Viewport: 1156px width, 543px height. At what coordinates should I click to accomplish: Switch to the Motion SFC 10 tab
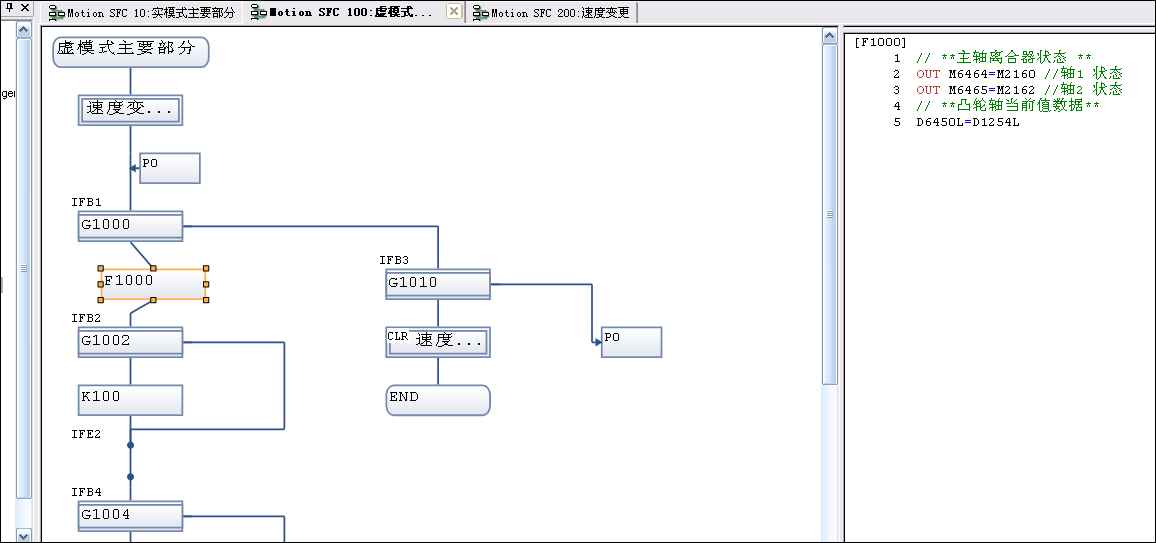click(x=143, y=13)
